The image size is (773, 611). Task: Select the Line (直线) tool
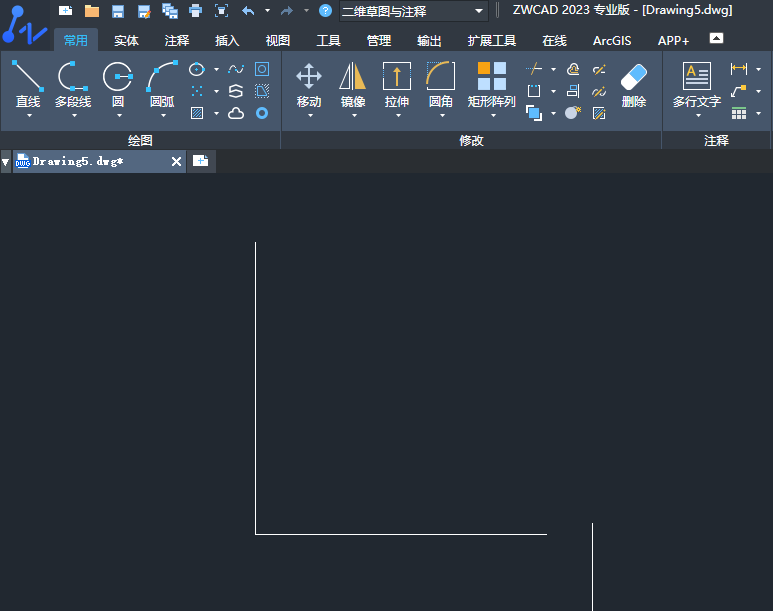(28, 84)
